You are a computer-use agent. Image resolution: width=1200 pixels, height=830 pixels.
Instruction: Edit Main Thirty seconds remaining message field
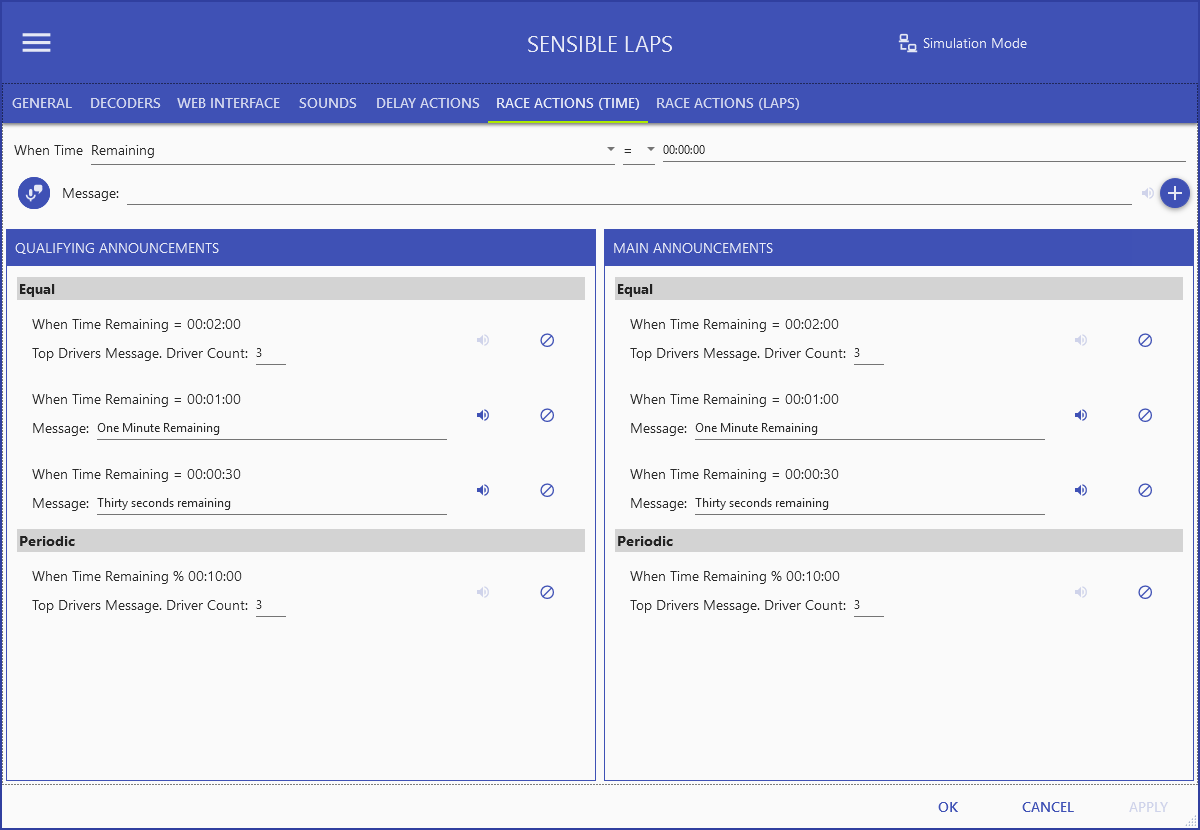[870, 503]
